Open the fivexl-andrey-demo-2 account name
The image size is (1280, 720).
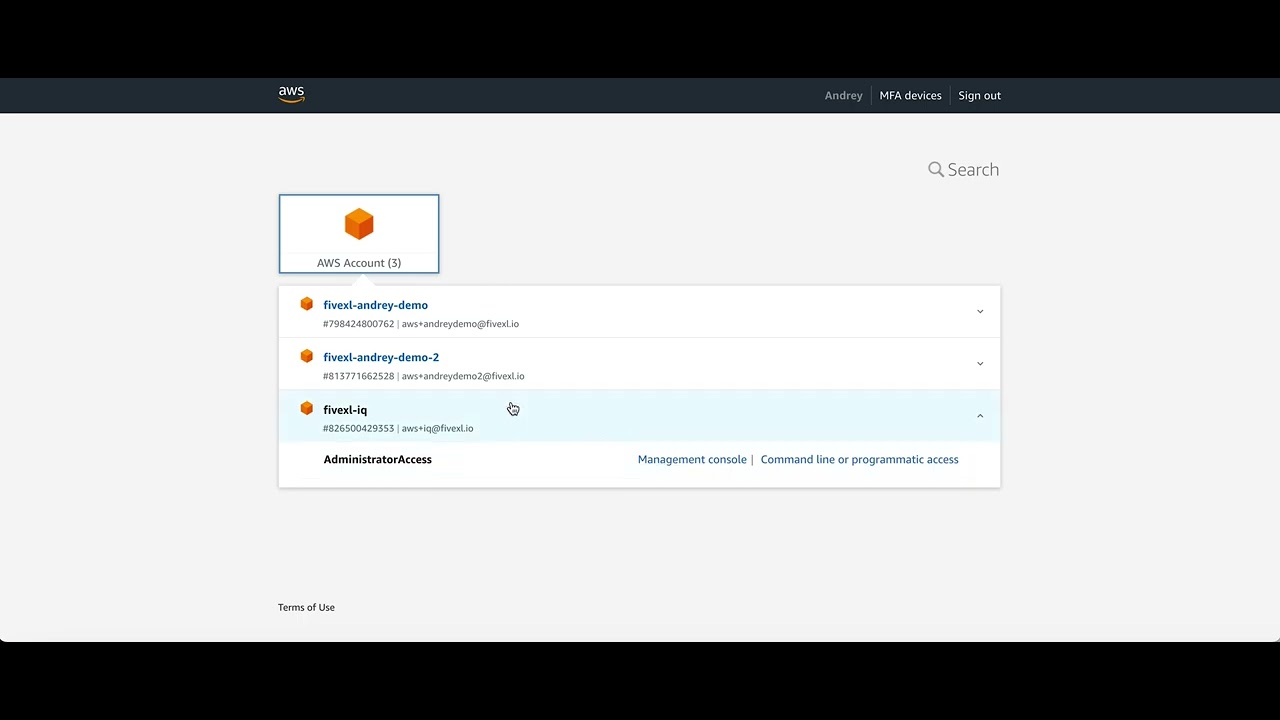point(381,357)
